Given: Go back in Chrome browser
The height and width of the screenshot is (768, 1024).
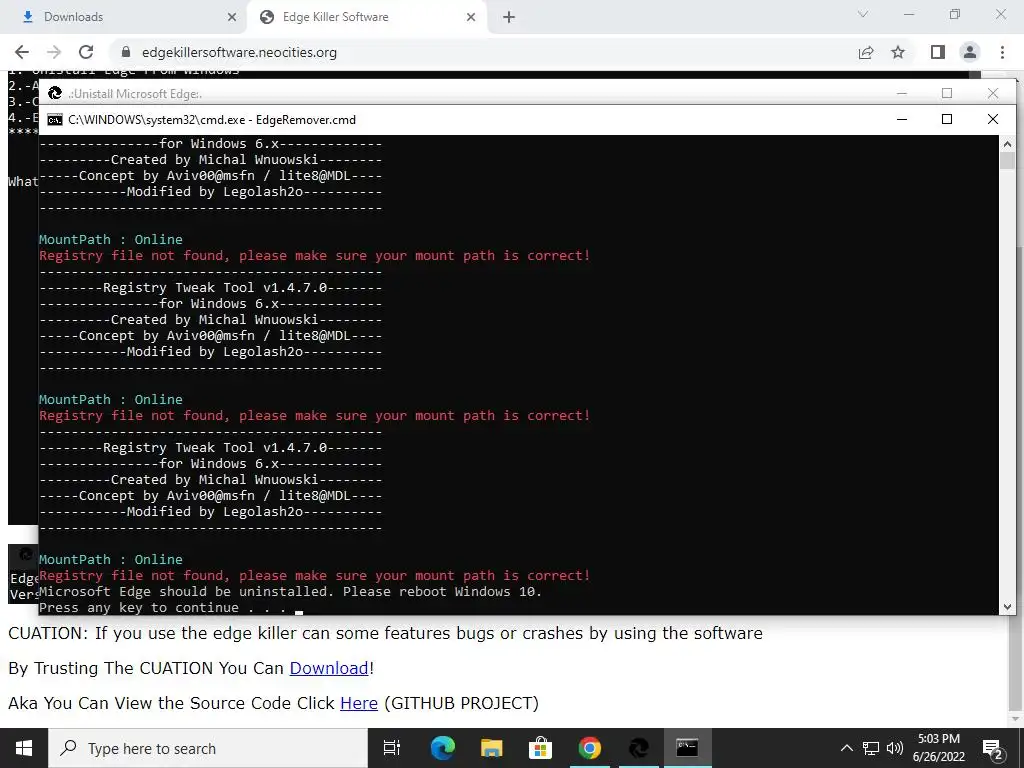Looking at the screenshot, I should 22,52.
